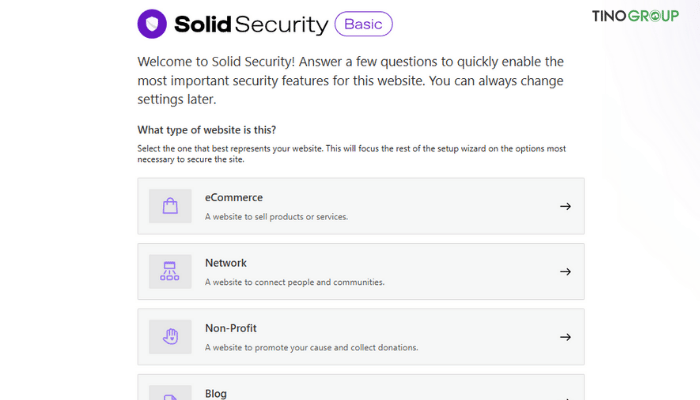Select the Blog website type card
The width and height of the screenshot is (700, 400).
pos(361,387)
